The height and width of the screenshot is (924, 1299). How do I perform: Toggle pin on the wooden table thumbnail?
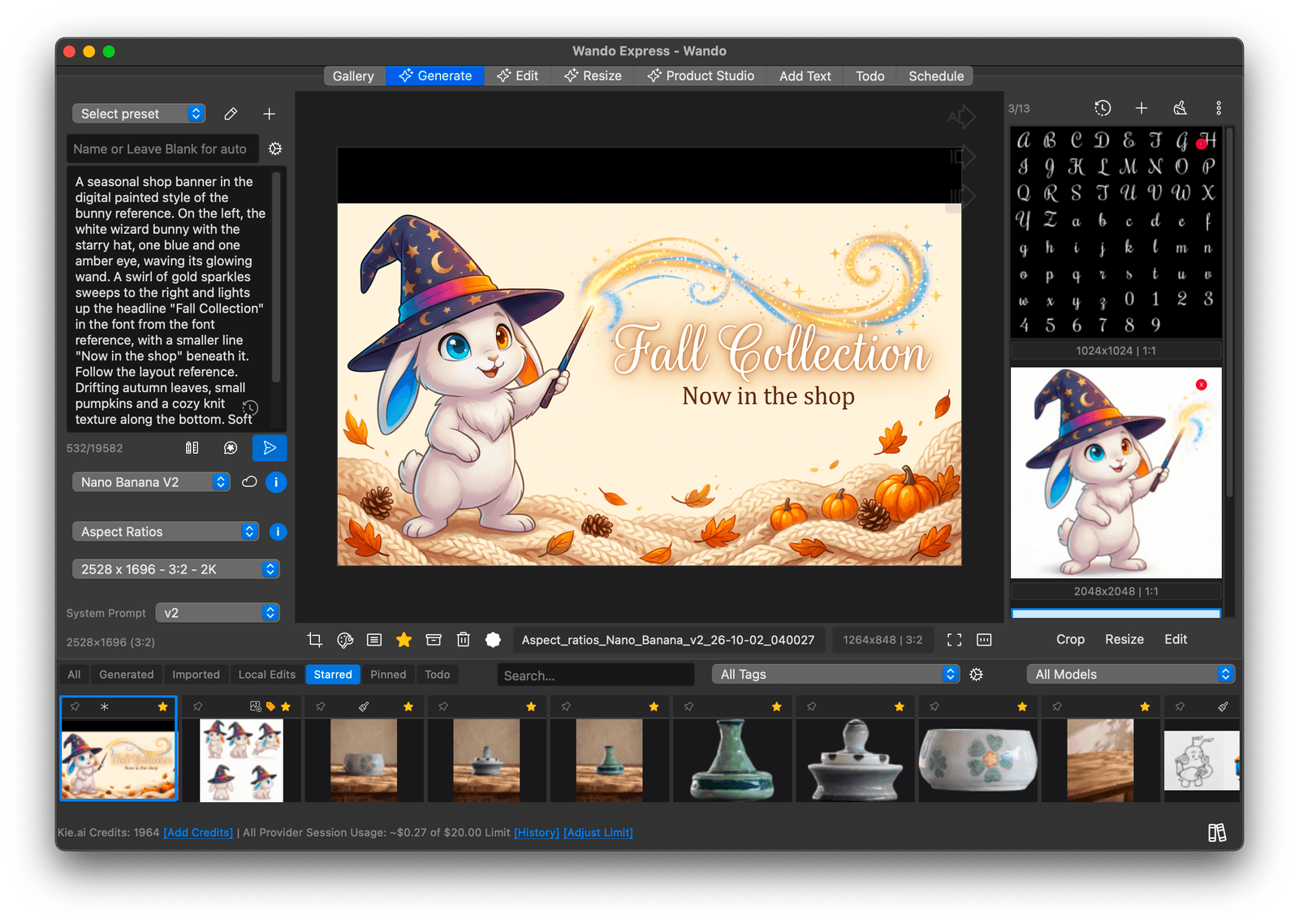pos(1057,706)
